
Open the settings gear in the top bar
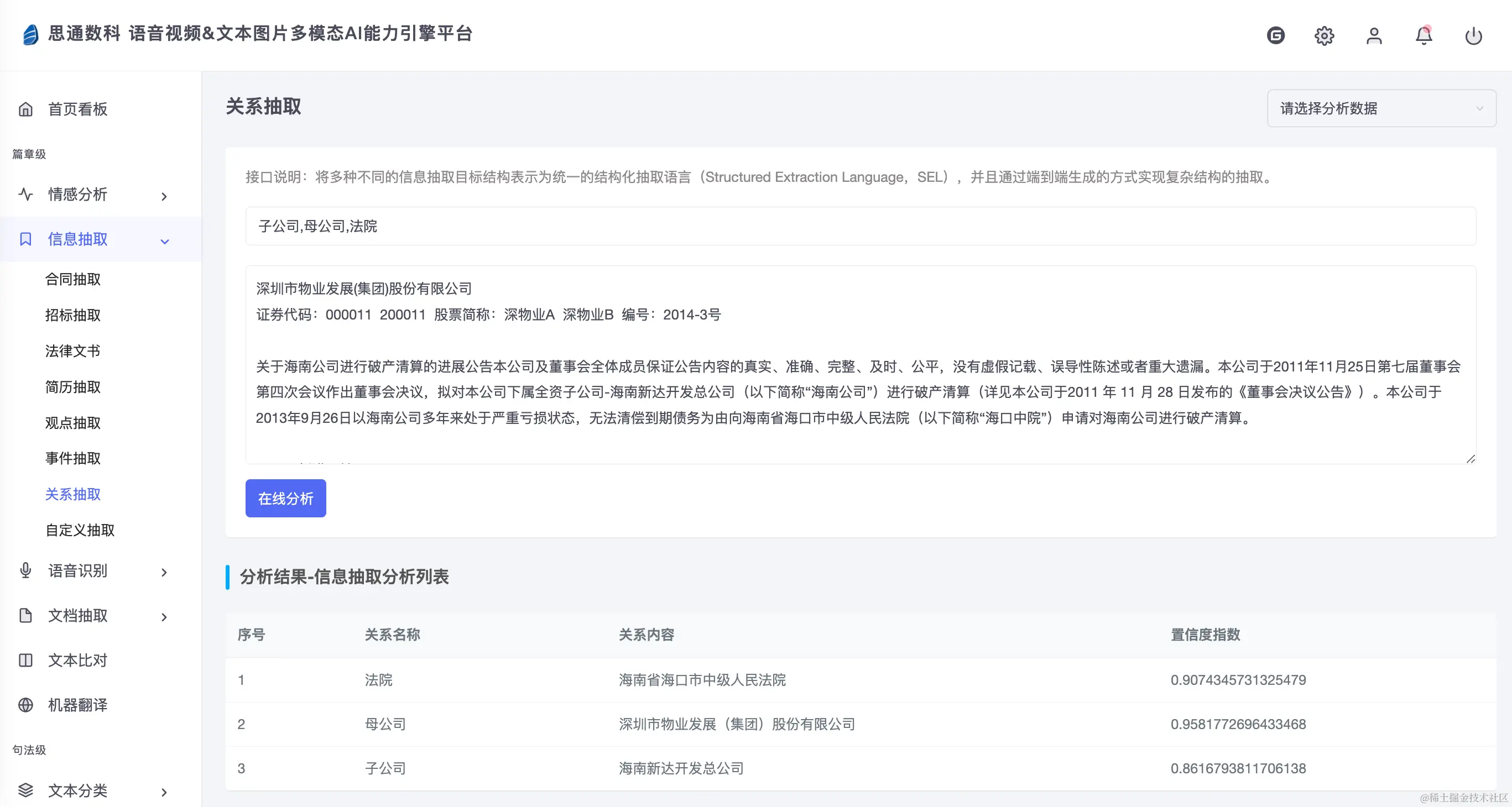coord(1323,35)
